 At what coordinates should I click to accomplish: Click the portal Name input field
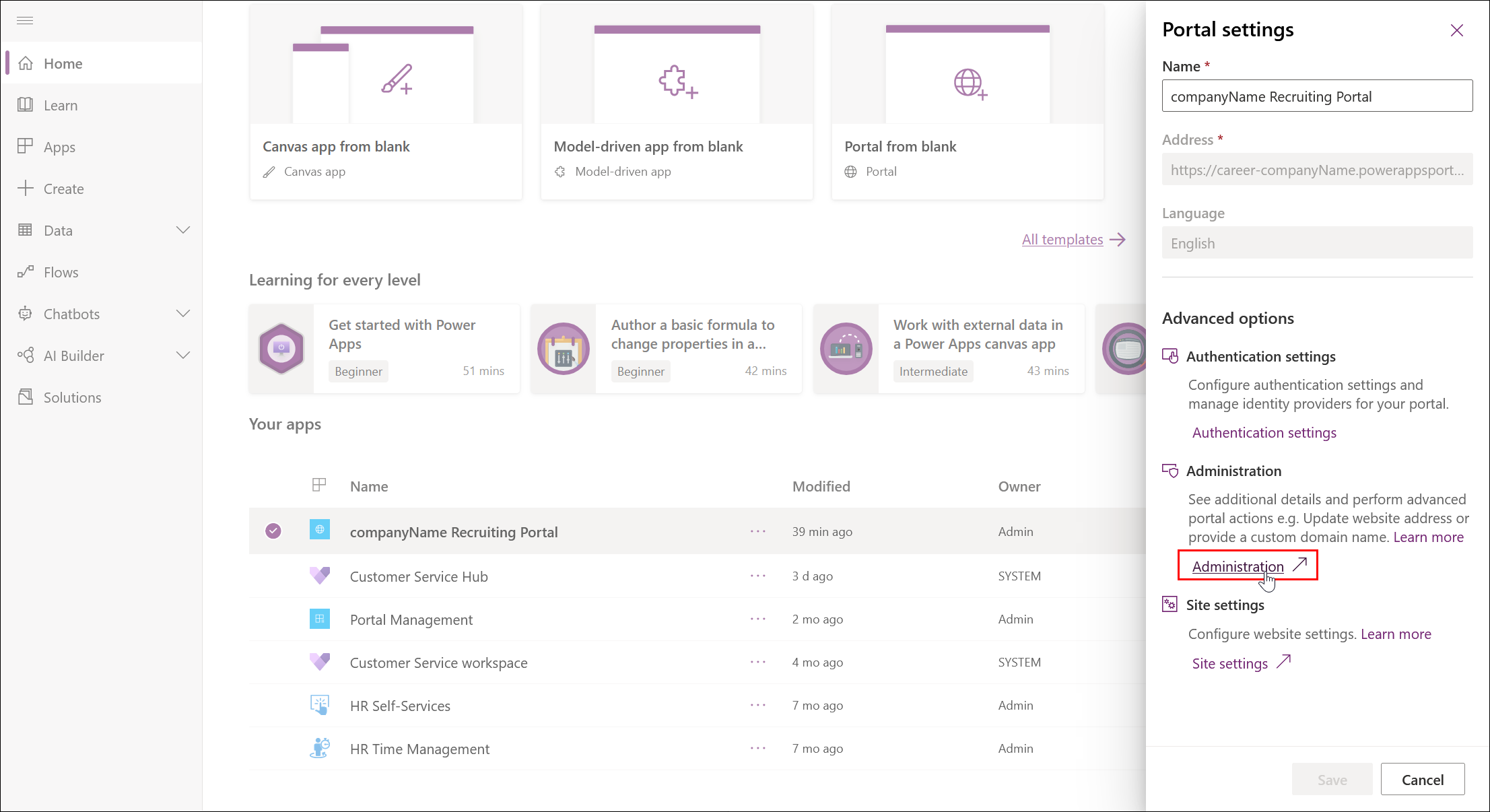[1317, 96]
